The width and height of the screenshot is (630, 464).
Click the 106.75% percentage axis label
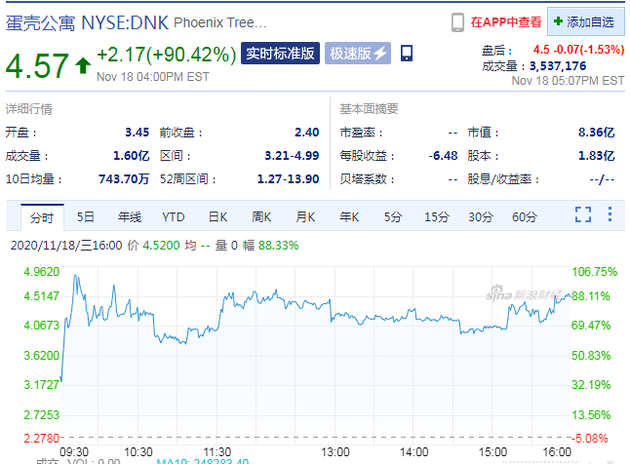(594, 272)
